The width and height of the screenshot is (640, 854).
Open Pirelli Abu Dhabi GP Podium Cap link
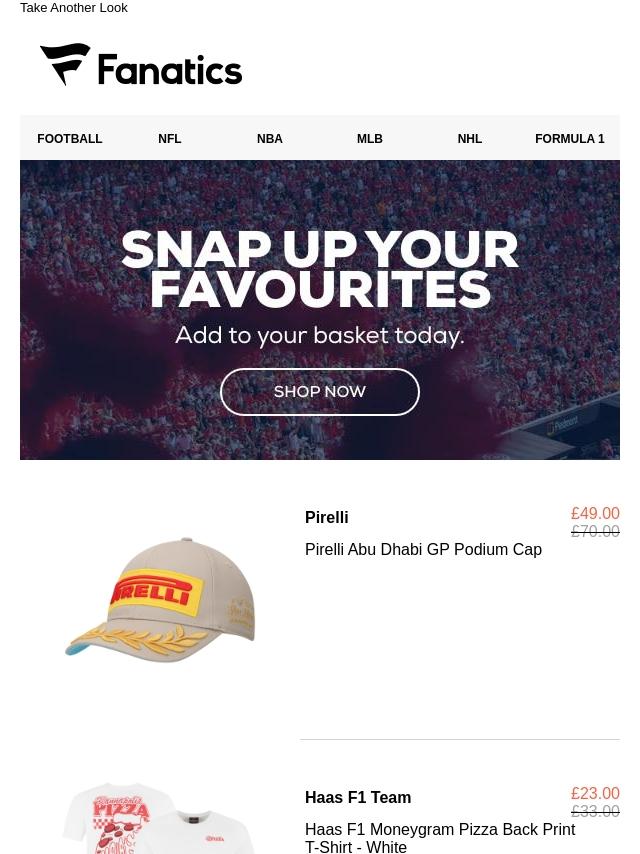coord(423,549)
